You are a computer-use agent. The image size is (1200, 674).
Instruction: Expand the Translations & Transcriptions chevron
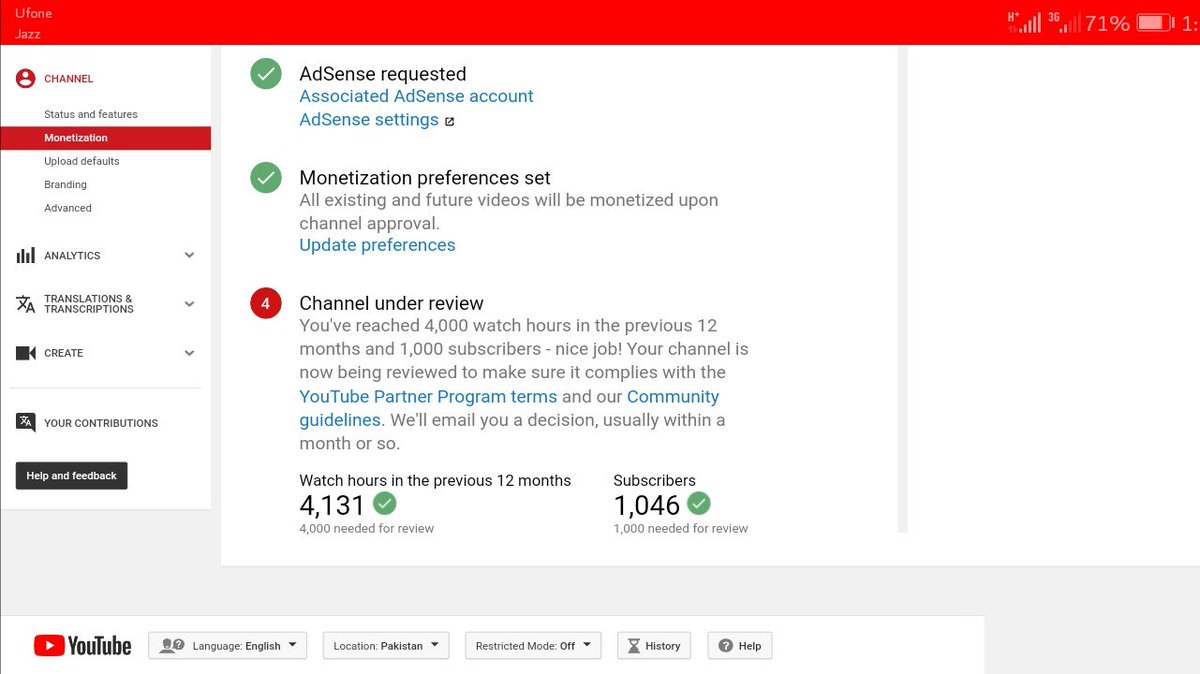(190, 304)
